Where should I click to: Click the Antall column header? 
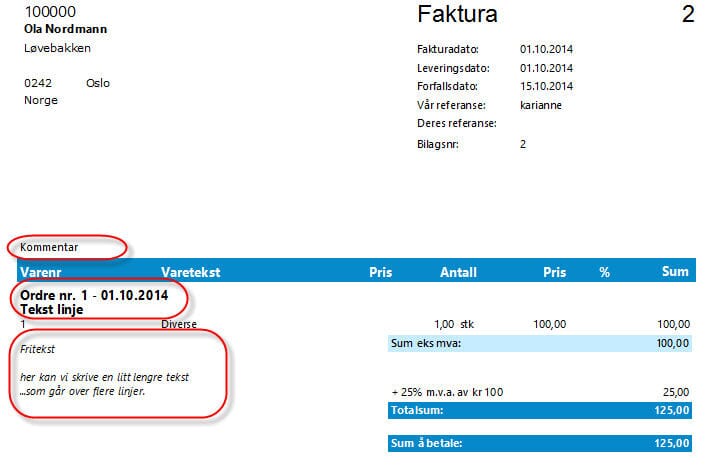458,271
